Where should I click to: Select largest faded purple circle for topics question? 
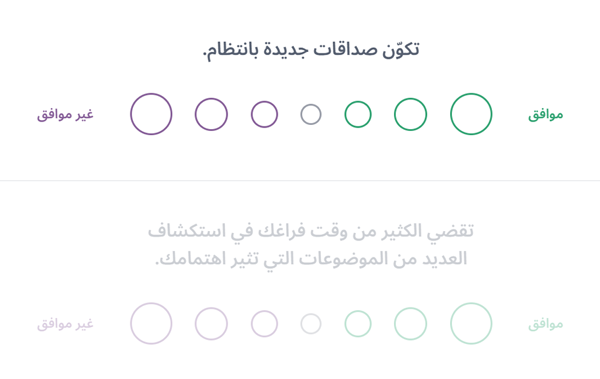tap(151, 323)
